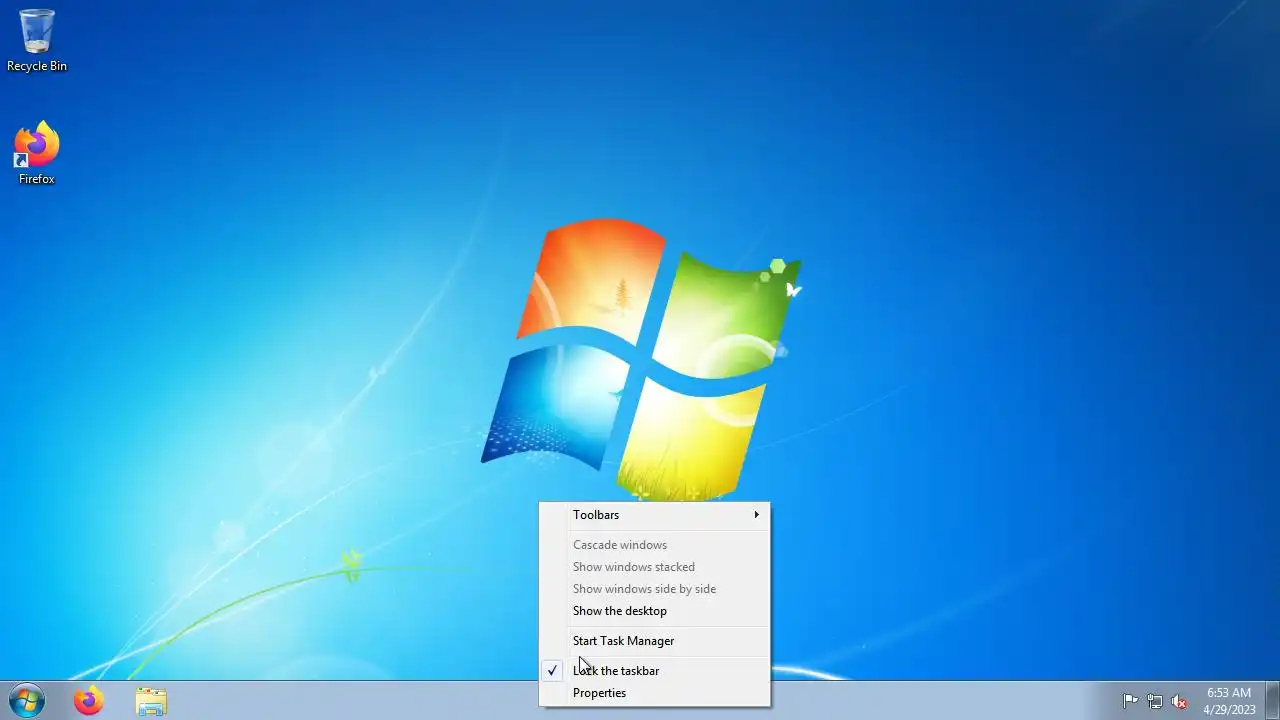Viewport: 1280px width, 720px height.
Task: Launch Firefox from the taskbar
Action: 89,701
